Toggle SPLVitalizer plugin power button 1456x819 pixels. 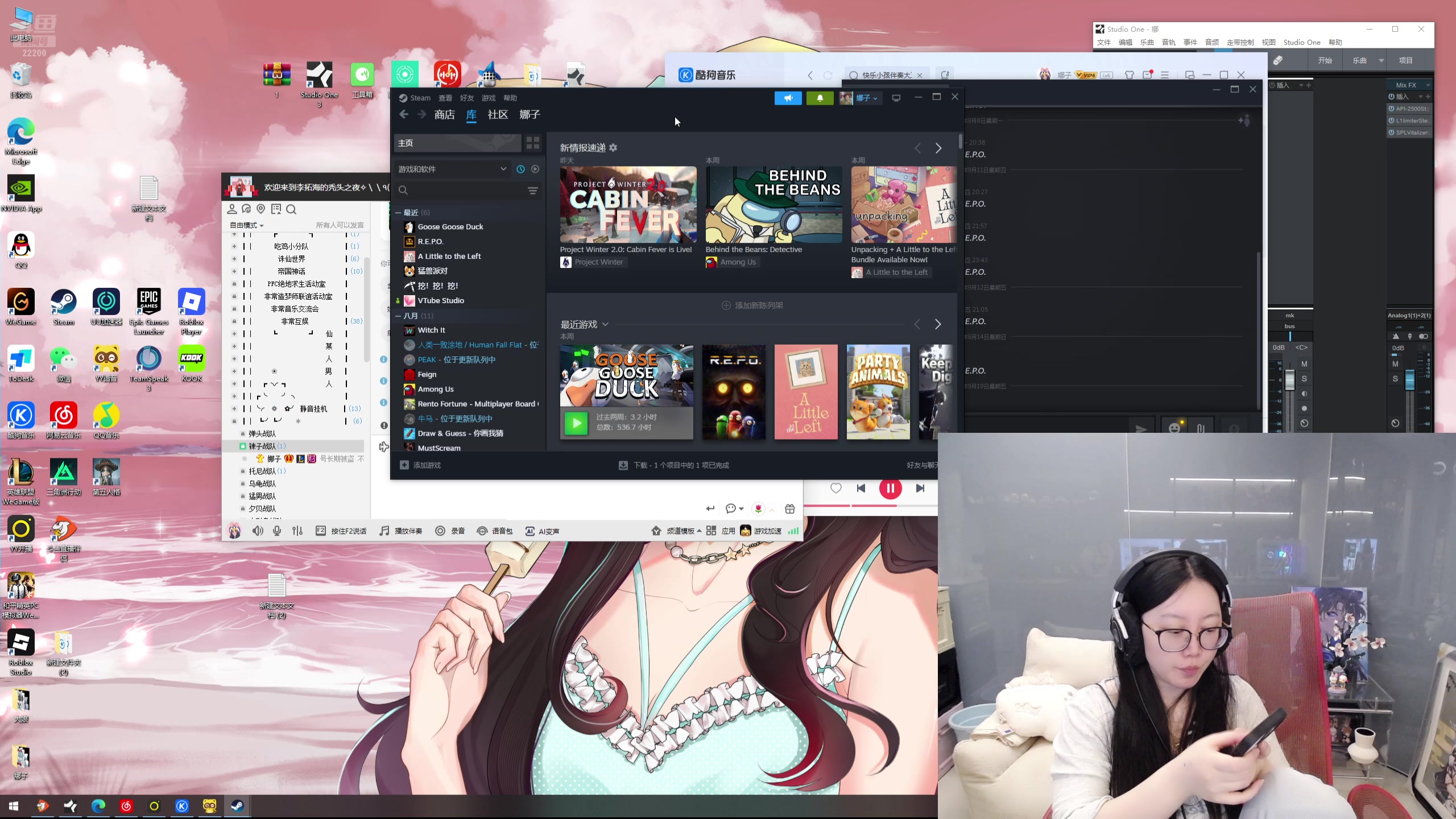tap(1391, 133)
